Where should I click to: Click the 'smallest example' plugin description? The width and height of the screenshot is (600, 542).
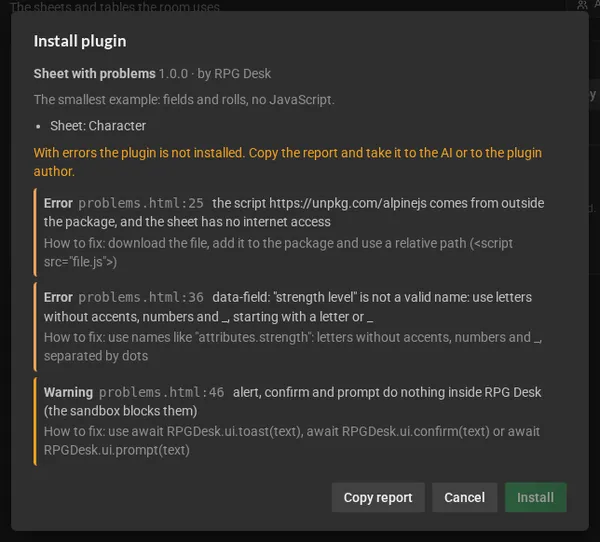point(184,100)
